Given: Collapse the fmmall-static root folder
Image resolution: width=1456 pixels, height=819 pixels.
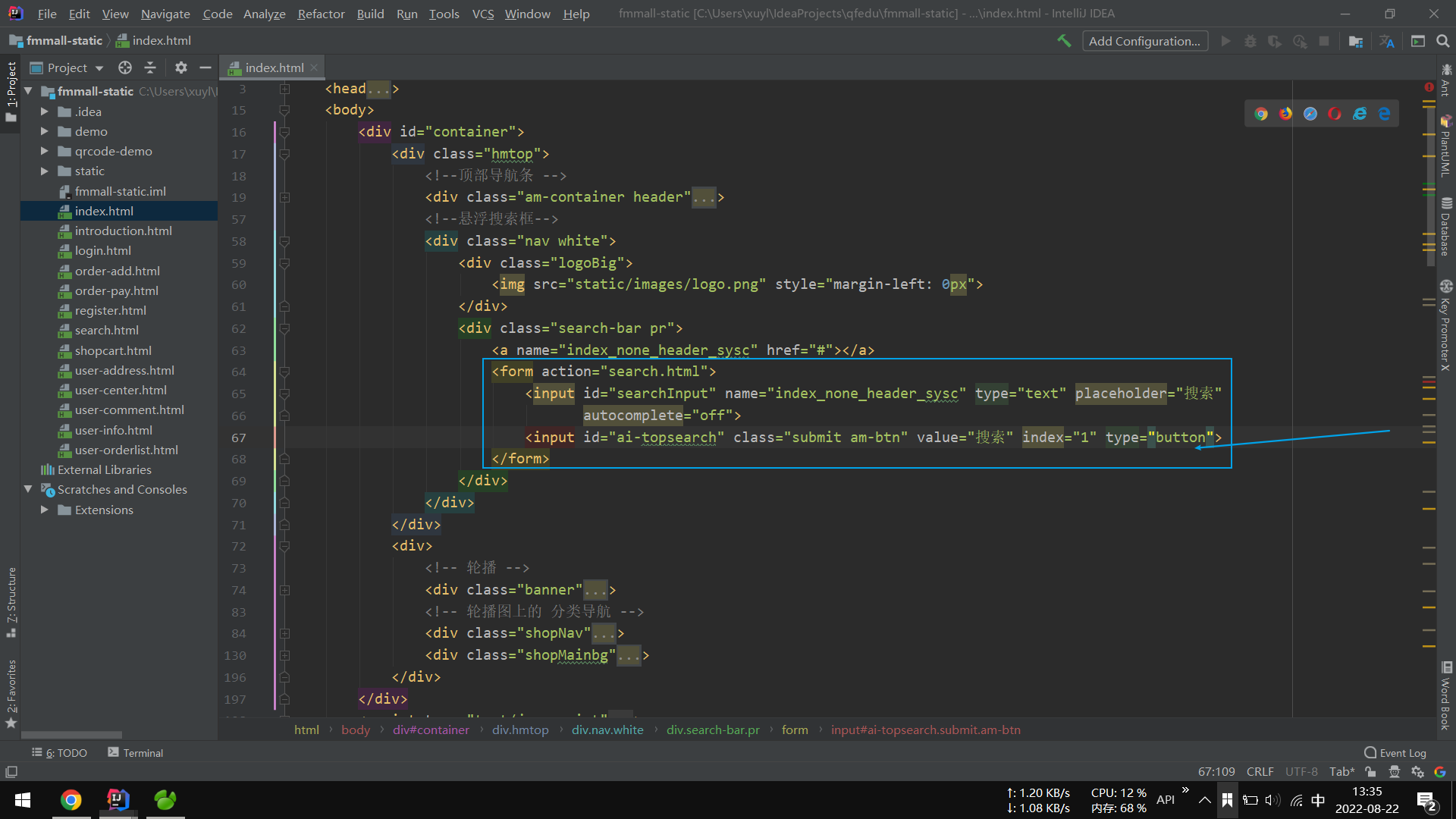Looking at the screenshot, I should [29, 91].
